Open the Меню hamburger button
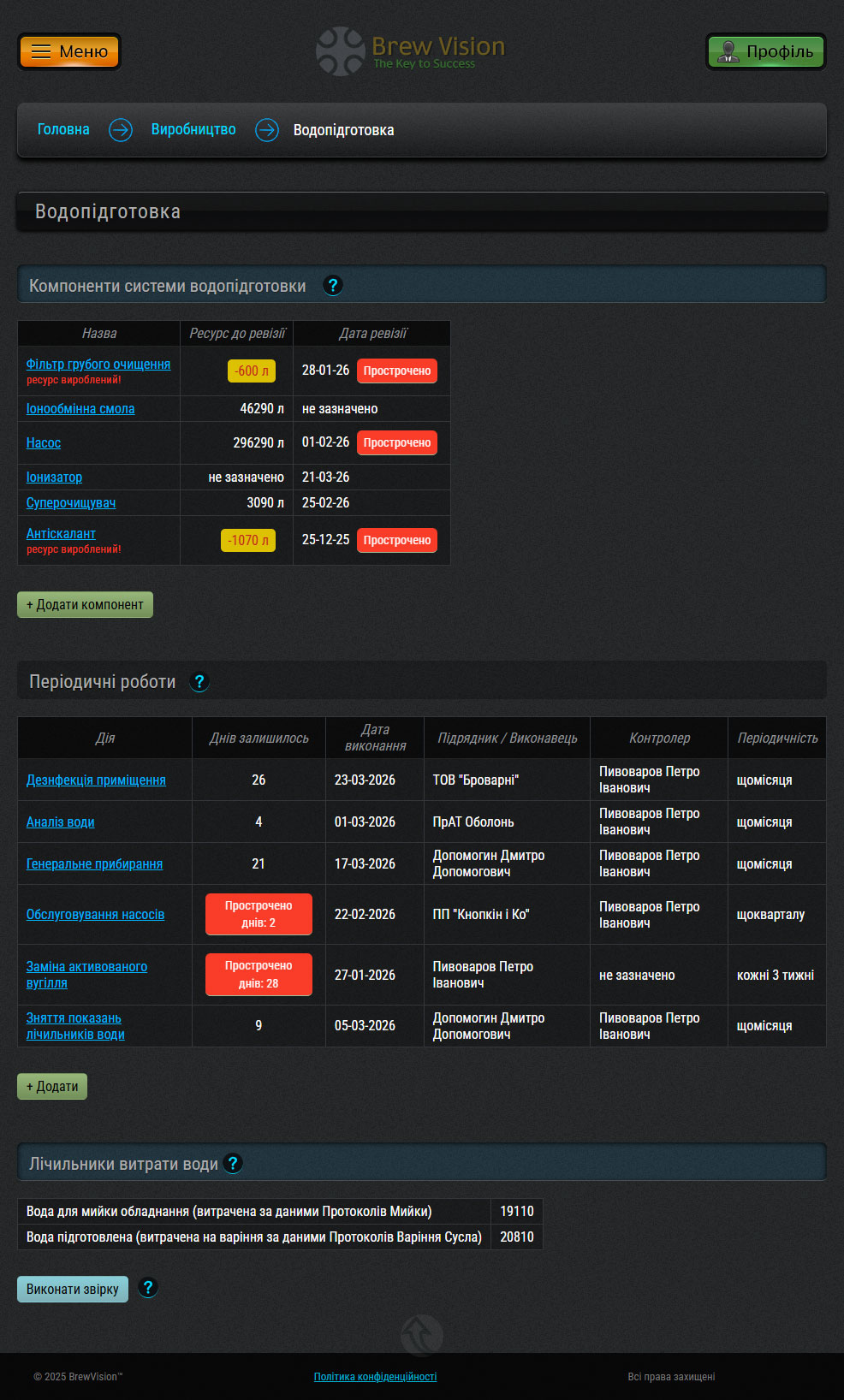 pos(69,51)
